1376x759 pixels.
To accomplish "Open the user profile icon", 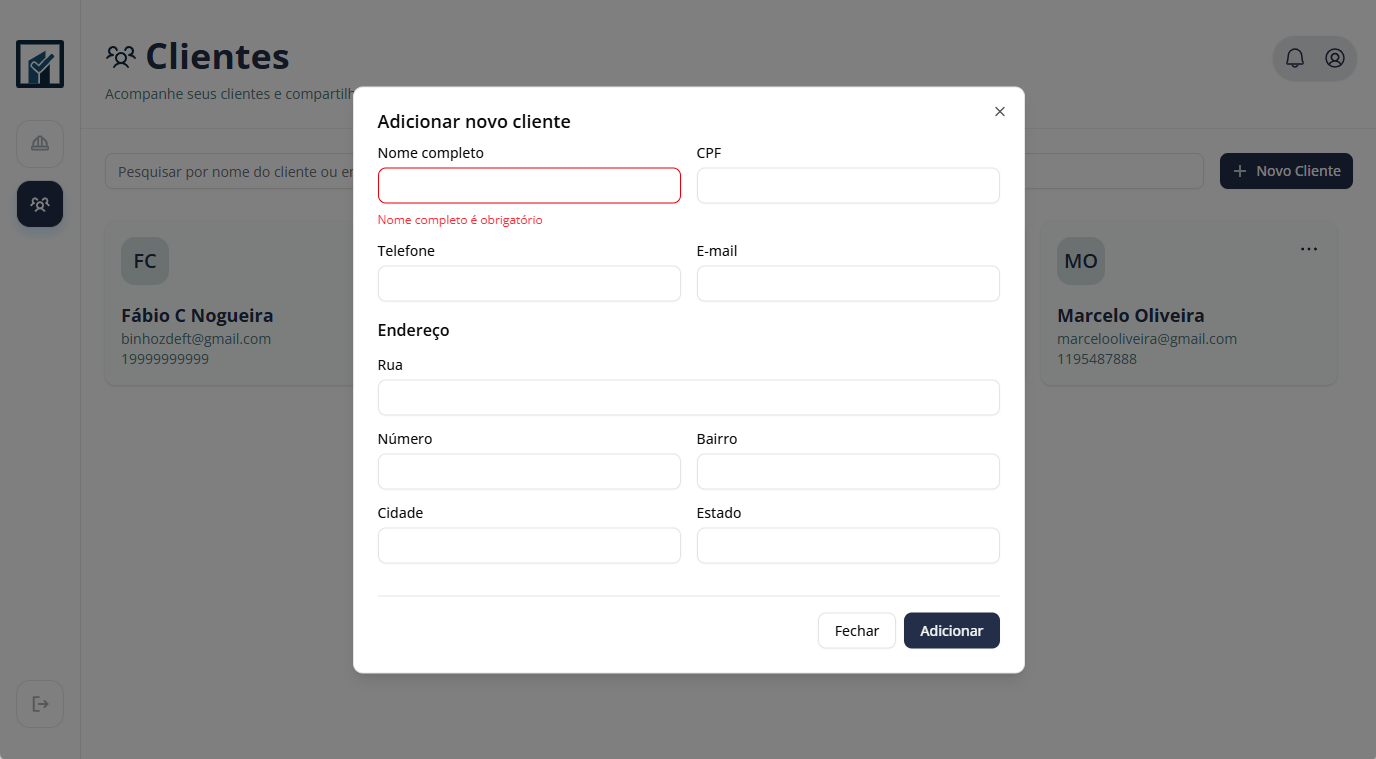I will (x=1334, y=58).
